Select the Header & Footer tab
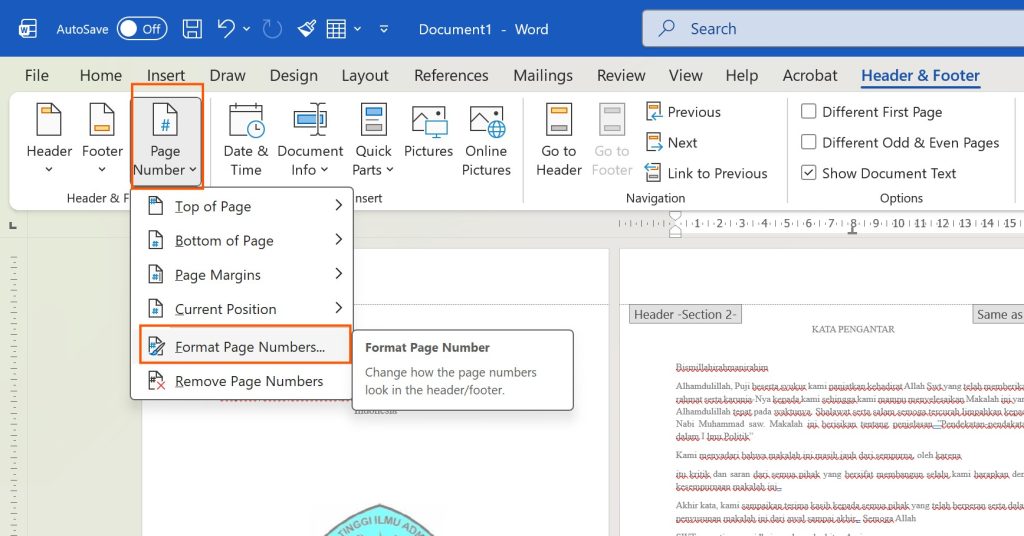The height and width of the screenshot is (536, 1024). point(920,76)
